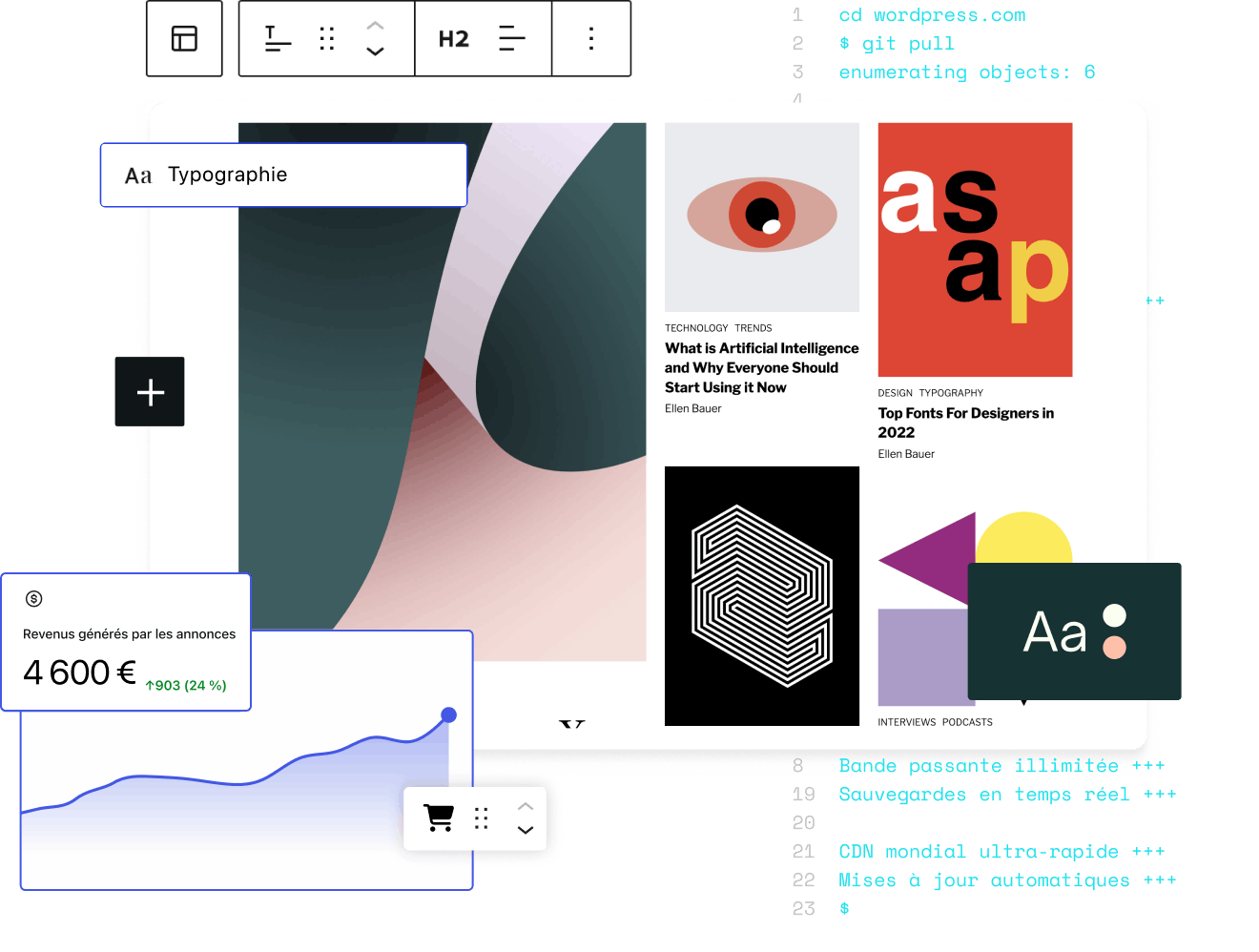Click the drag handle dots in top toolbar
The width and height of the screenshot is (1259, 952).
[327, 39]
